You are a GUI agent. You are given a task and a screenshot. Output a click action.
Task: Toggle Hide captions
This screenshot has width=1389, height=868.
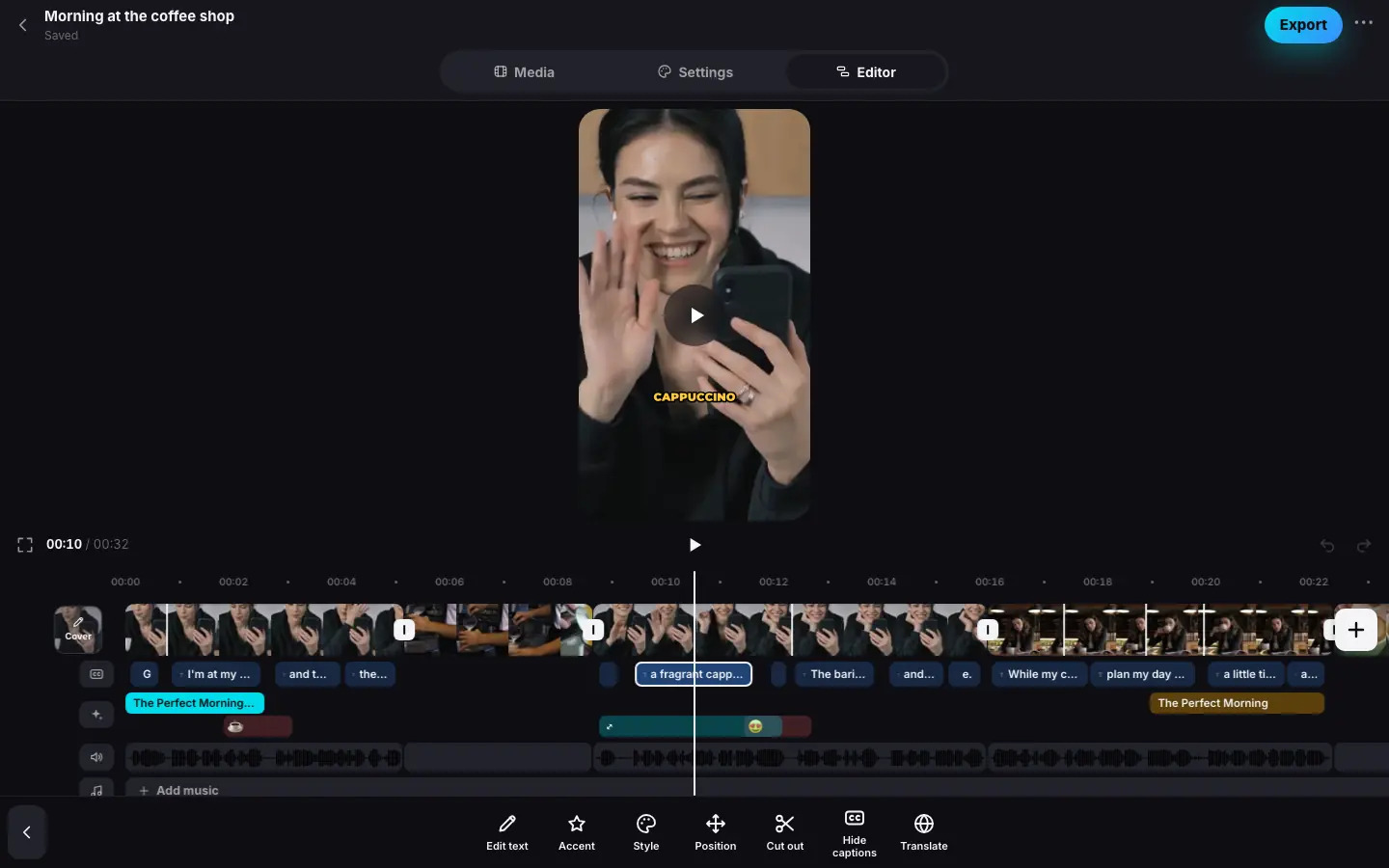pyautogui.click(x=855, y=834)
